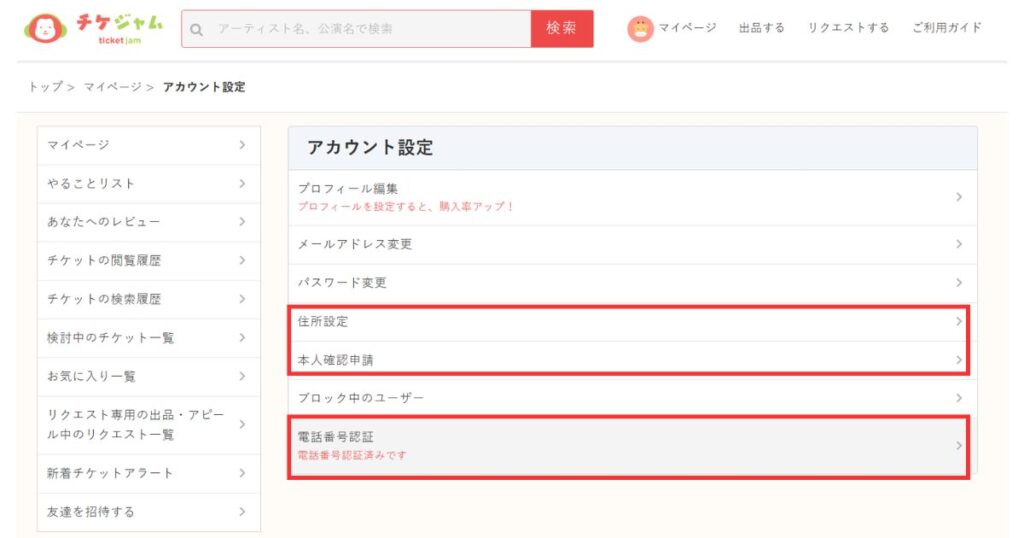Screen dimensions: 1024x538
Task: Click the arrow on 電話番号認証 row
Action: (x=959, y=446)
